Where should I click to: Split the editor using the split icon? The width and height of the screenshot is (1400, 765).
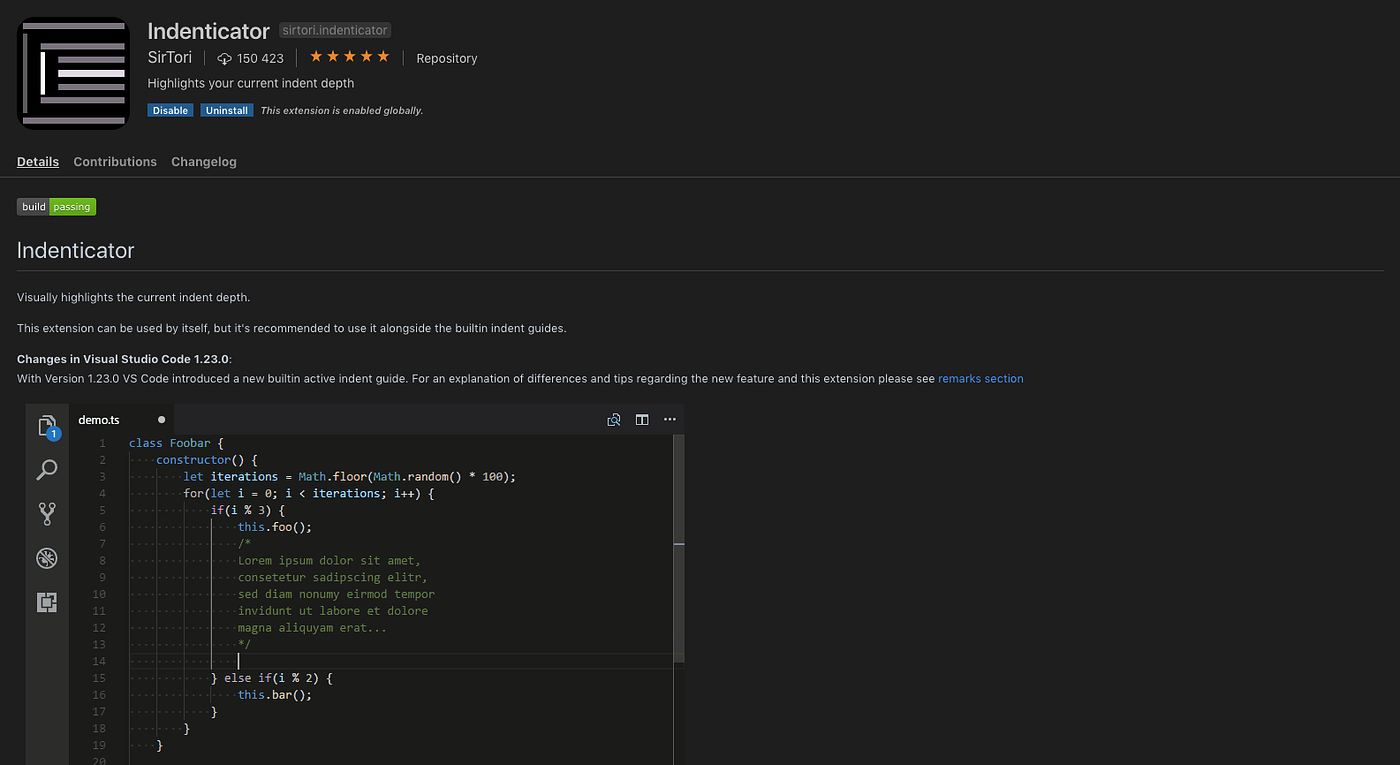[x=641, y=419]
